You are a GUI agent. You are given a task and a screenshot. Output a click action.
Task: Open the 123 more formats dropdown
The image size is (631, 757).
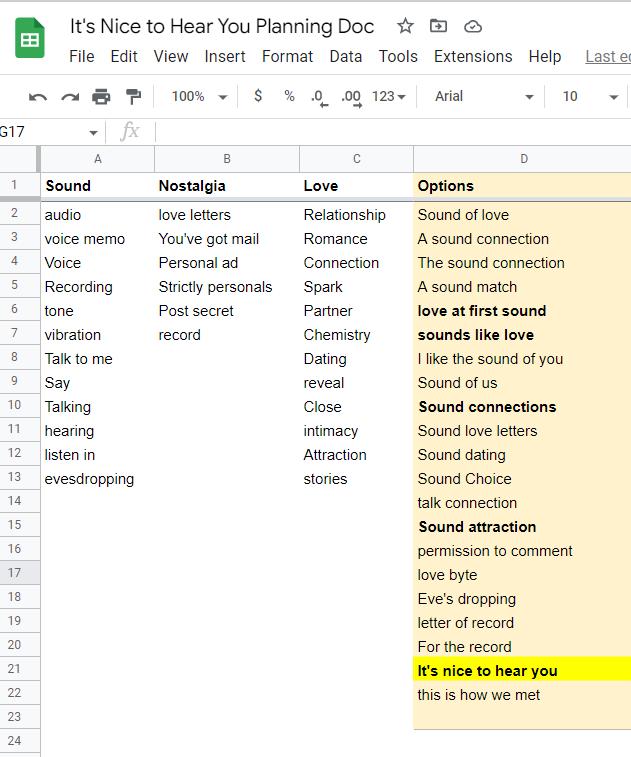tap(388, 97)
